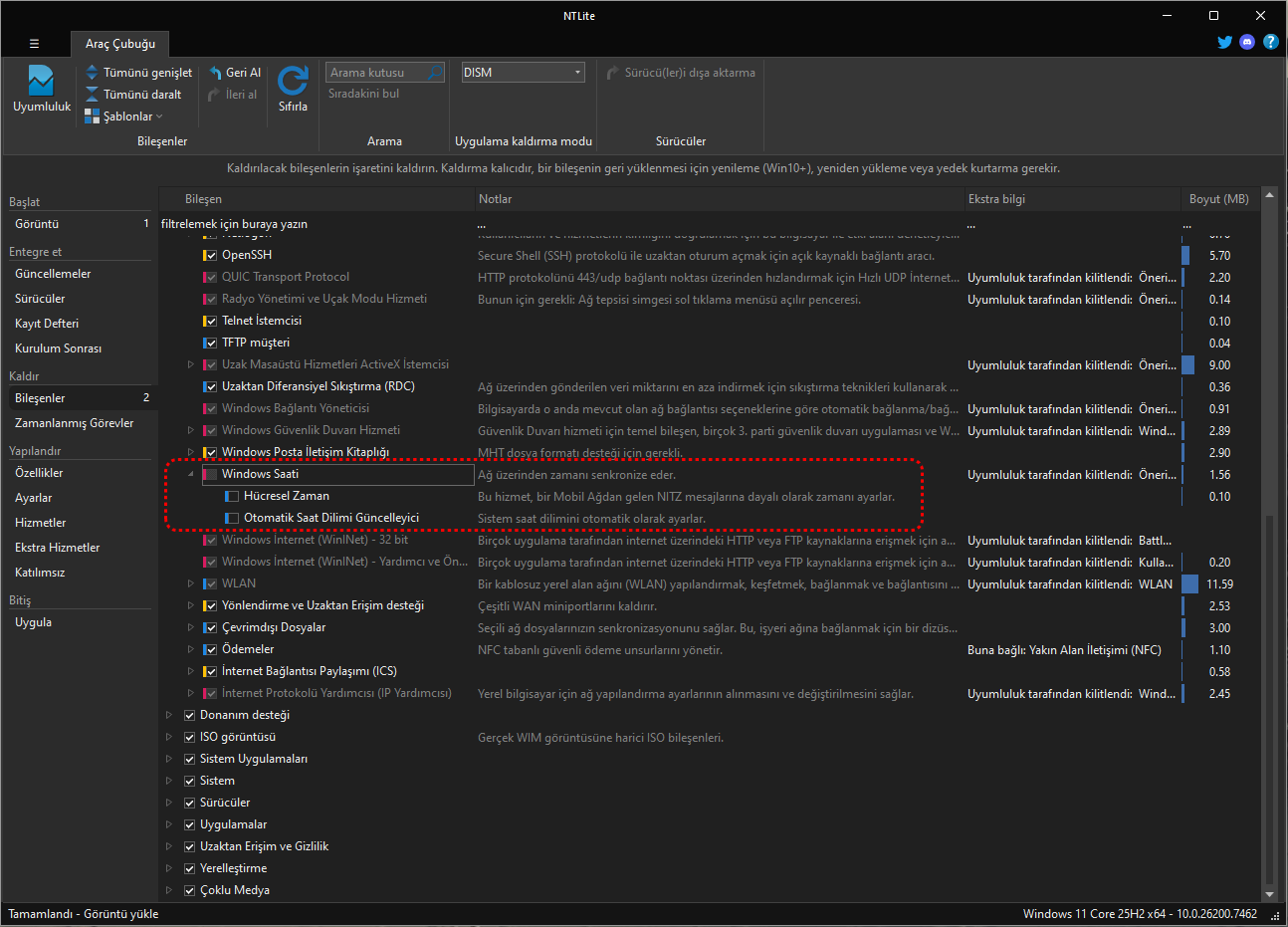The image size is (1288, 927).
Task: Expand the Windows Güvenlik Duvarı Hizmeti node
Action: [x=191, y=431]
